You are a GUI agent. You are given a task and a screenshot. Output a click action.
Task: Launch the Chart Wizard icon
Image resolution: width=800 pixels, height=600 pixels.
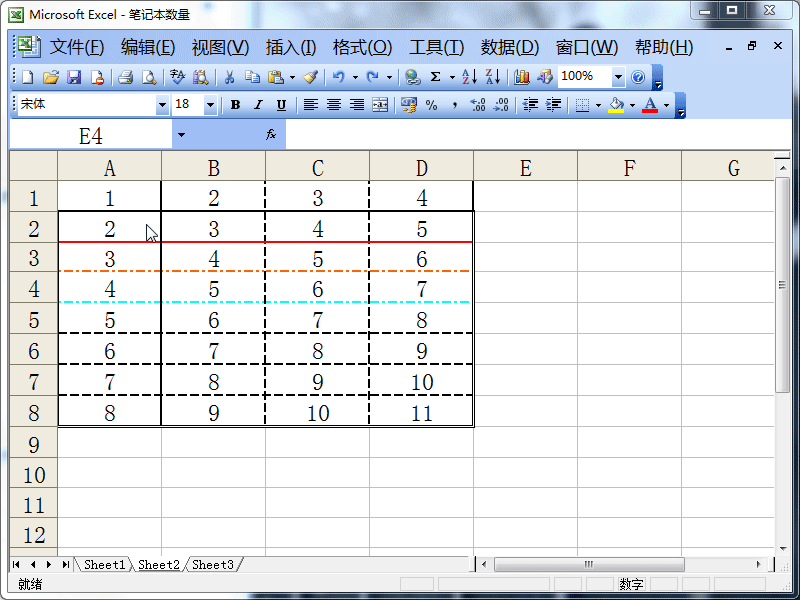tap(521, 77)
